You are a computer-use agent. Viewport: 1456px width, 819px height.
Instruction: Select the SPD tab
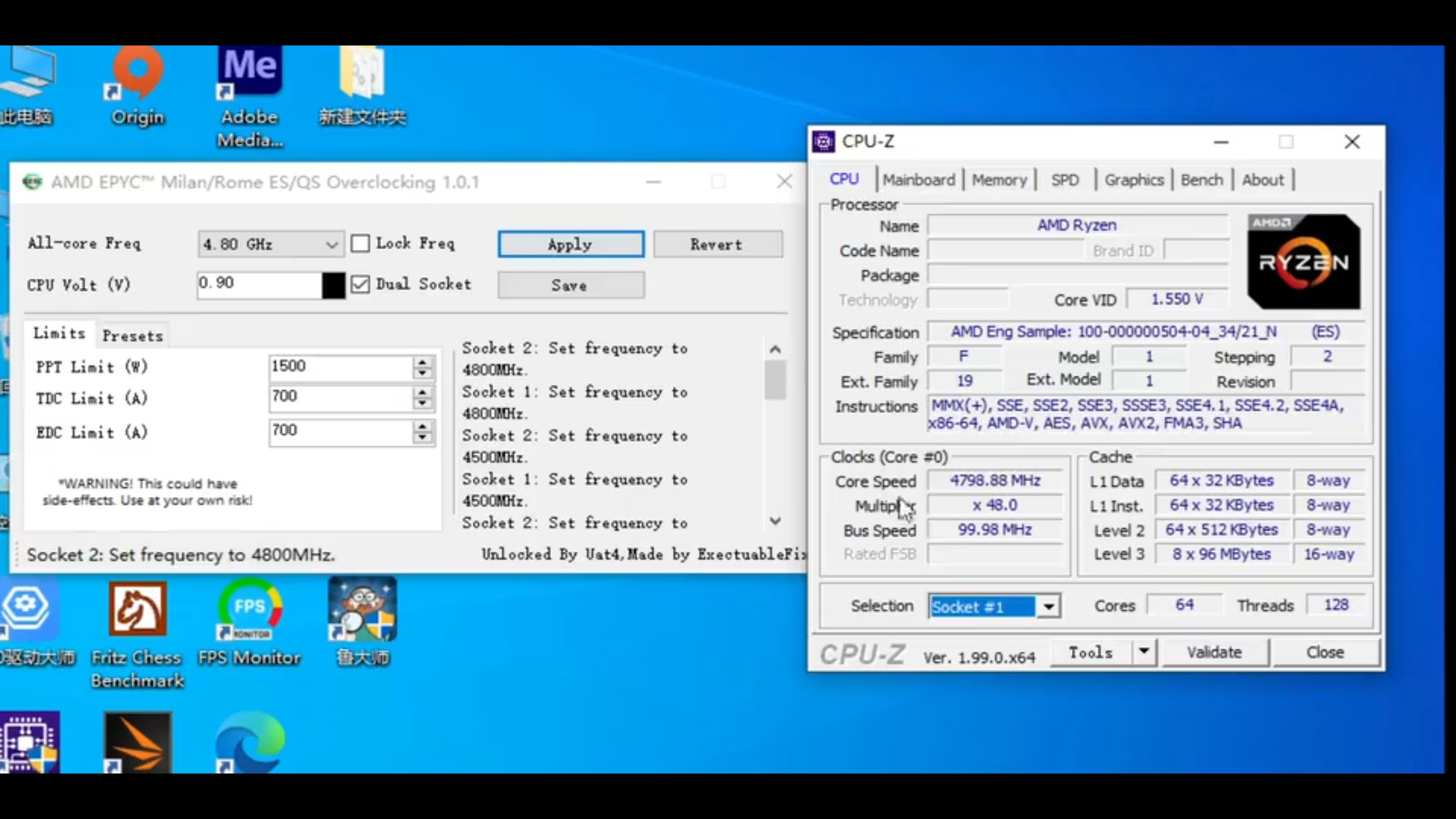1065,180
